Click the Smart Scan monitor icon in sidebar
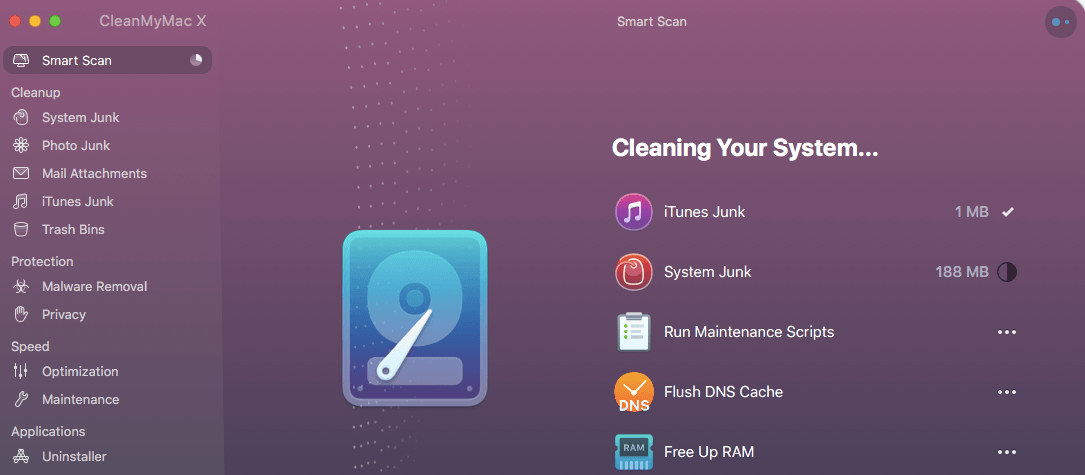Screen dimensions: 1085x475 [x=21, y=60]
